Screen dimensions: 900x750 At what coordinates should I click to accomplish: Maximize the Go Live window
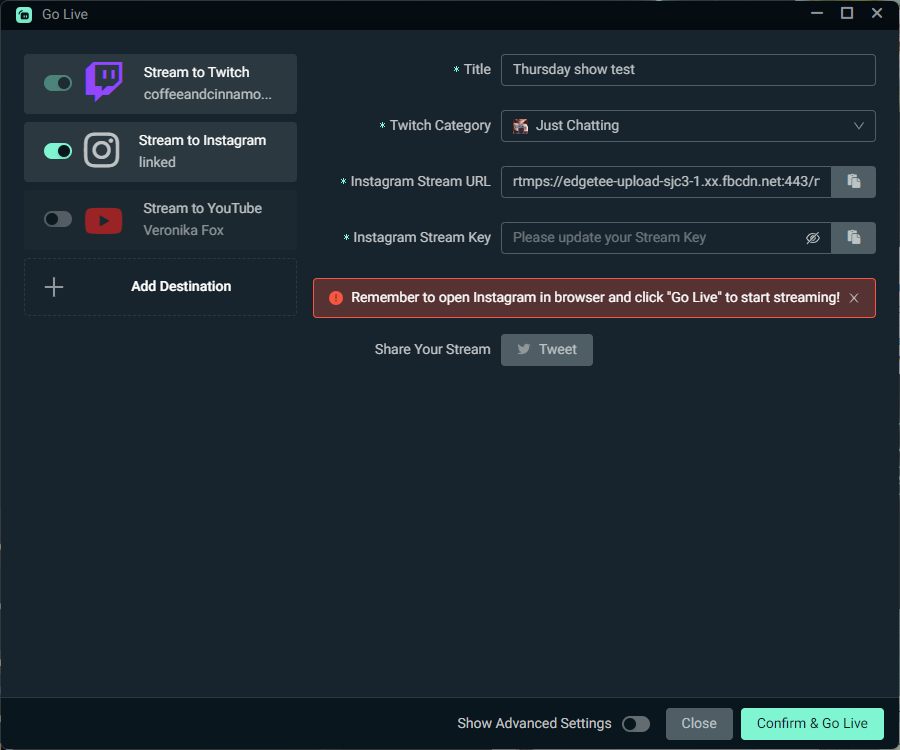[847, 14]
